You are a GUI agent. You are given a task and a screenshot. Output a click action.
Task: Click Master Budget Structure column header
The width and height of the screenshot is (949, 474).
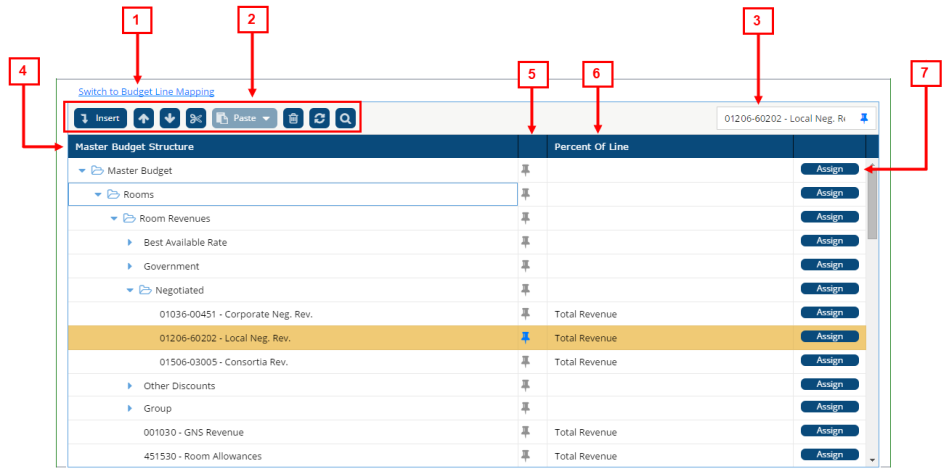point(134,147)
